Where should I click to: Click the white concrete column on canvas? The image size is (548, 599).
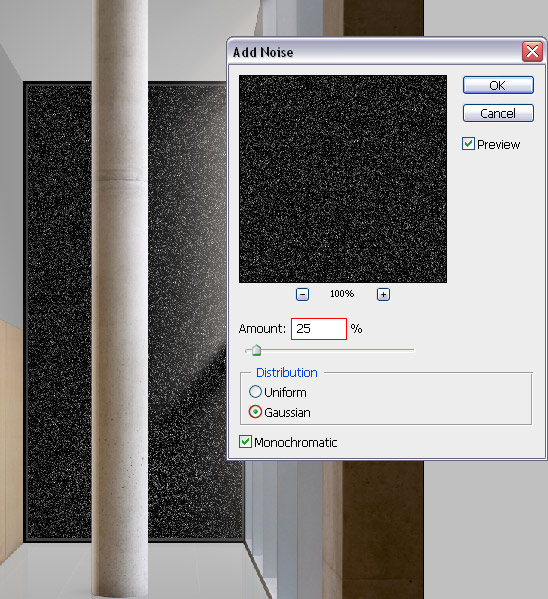pos(120,298)
